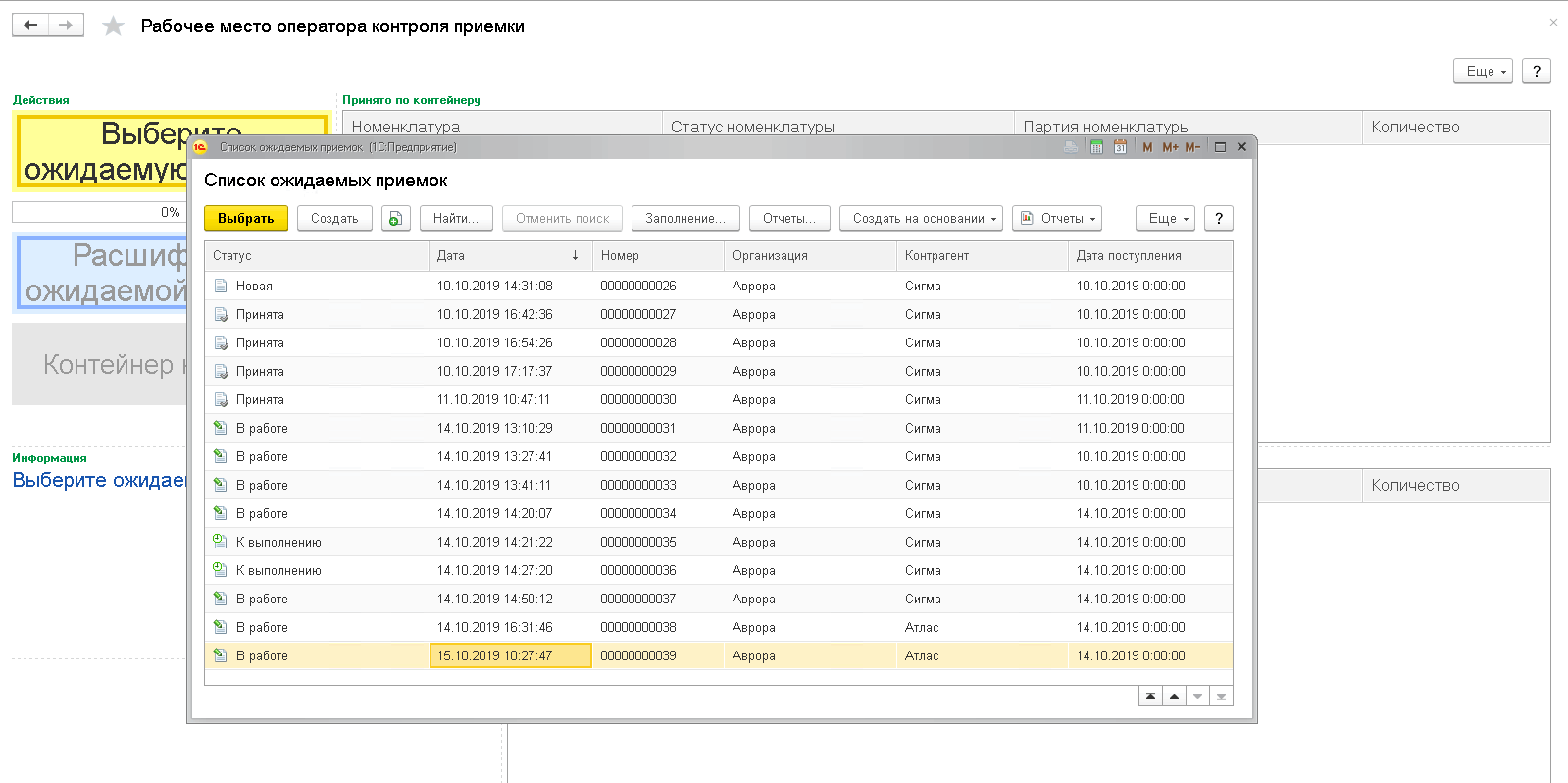1568x783 pixels.
Task: Open help with the main window's ? button
Action: [x=1537, y=71]
